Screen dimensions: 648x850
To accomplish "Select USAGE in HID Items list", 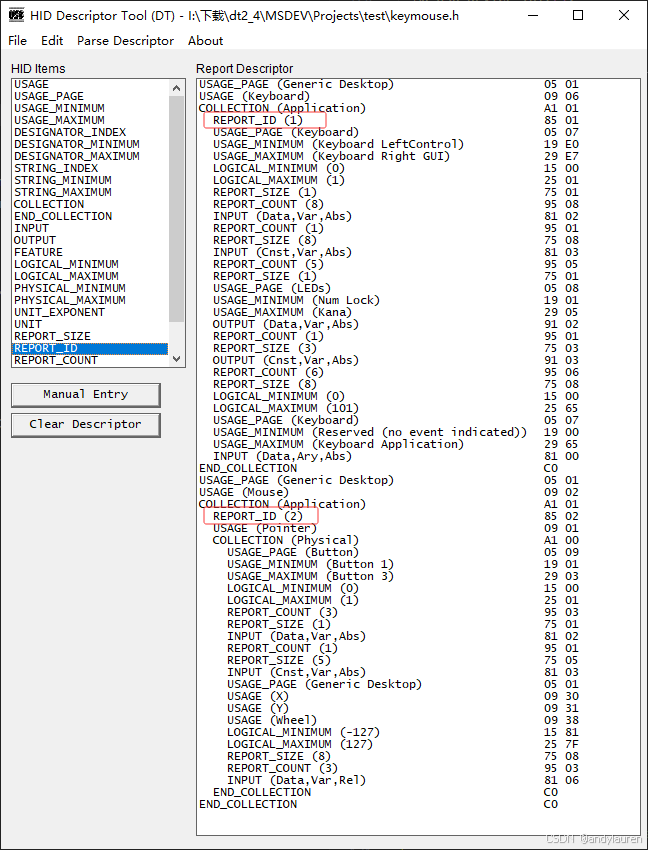I will (89, 84).
